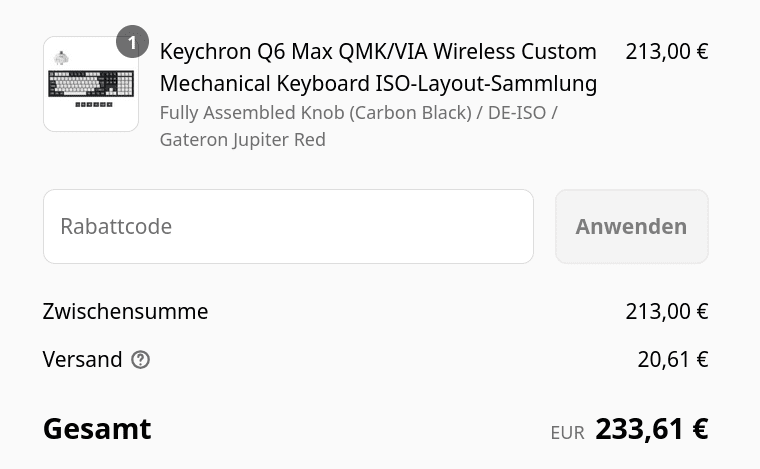Click the small switch icon in product thumbnail
The height and width of the screenshot is (469, 760).
point(61,58)
